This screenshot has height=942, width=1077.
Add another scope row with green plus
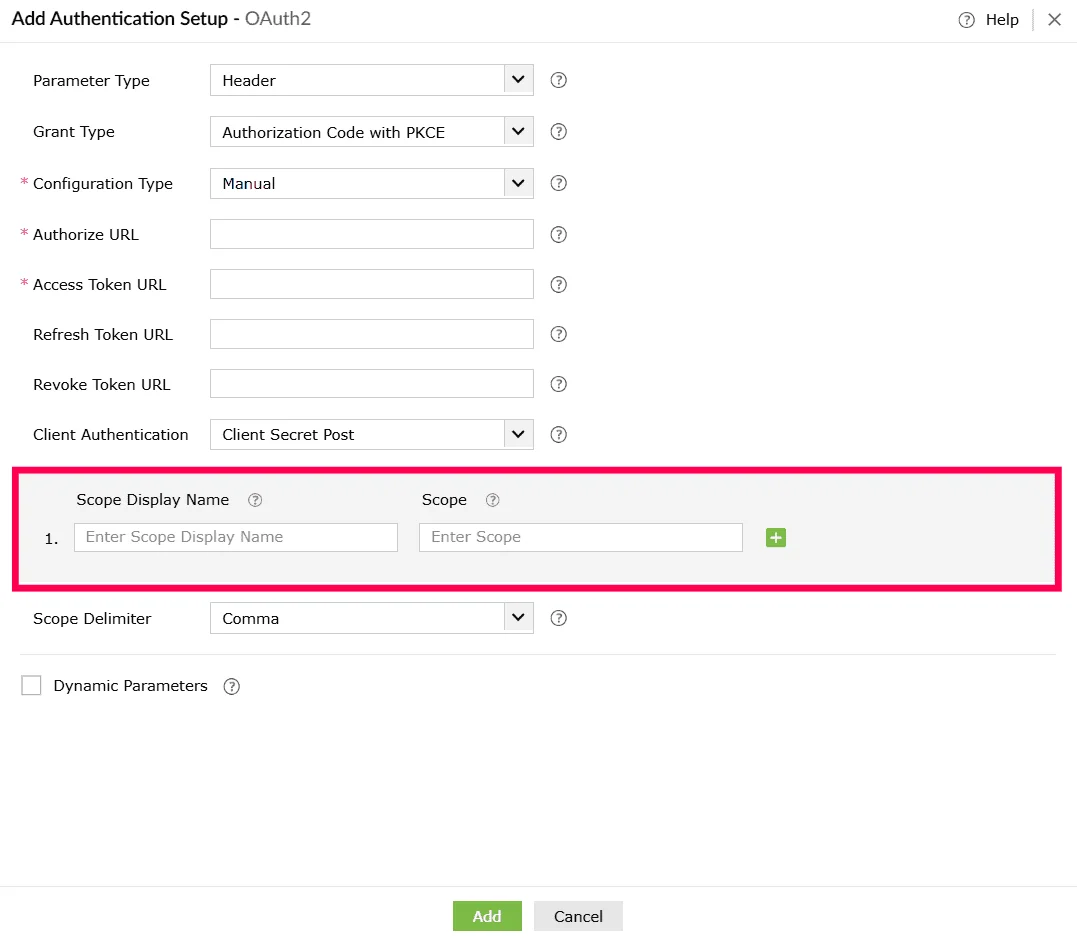(775, 538)
